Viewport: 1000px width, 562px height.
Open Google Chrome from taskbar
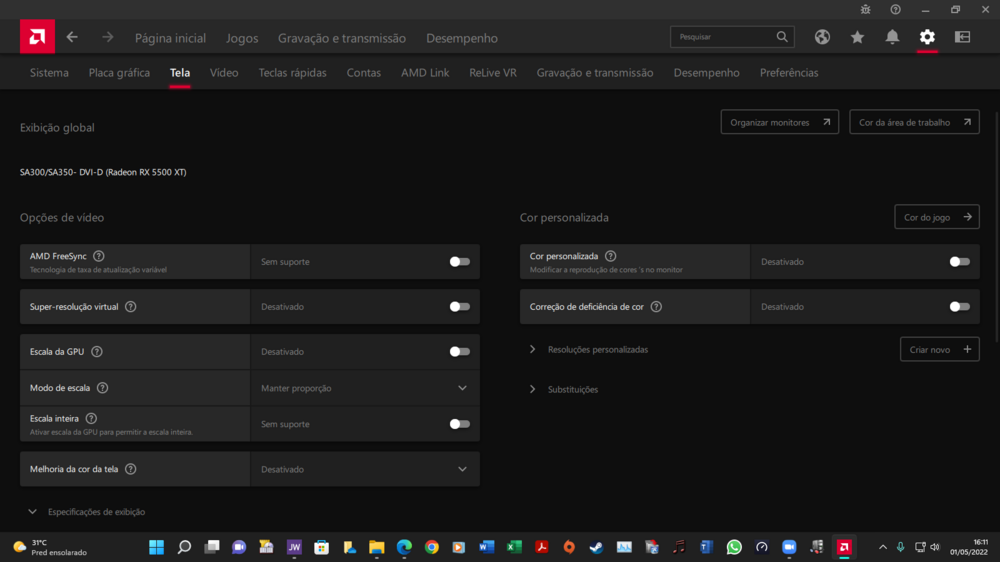point(432,547)
